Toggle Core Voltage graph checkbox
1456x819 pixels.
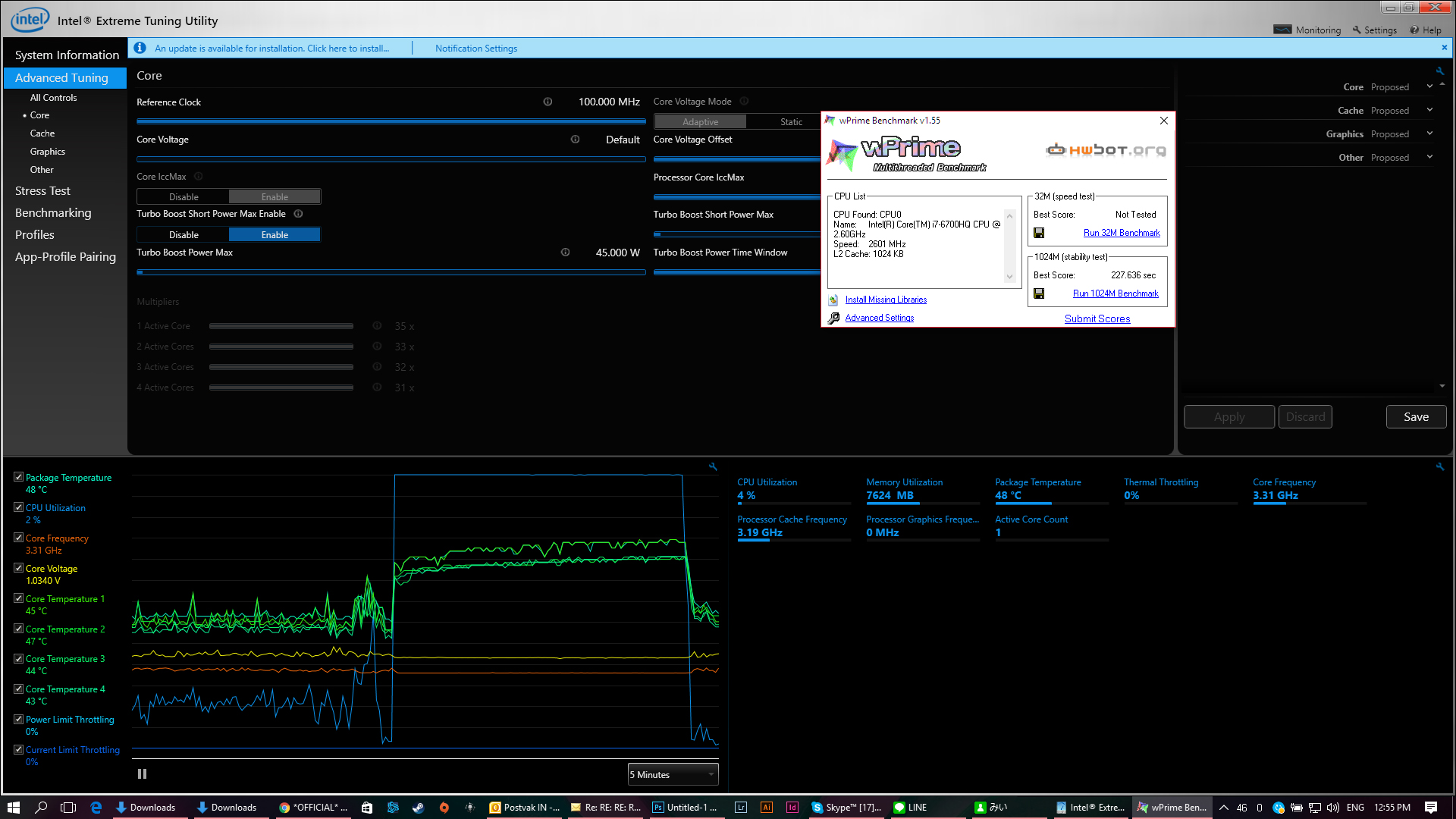[x=18, y=568]
